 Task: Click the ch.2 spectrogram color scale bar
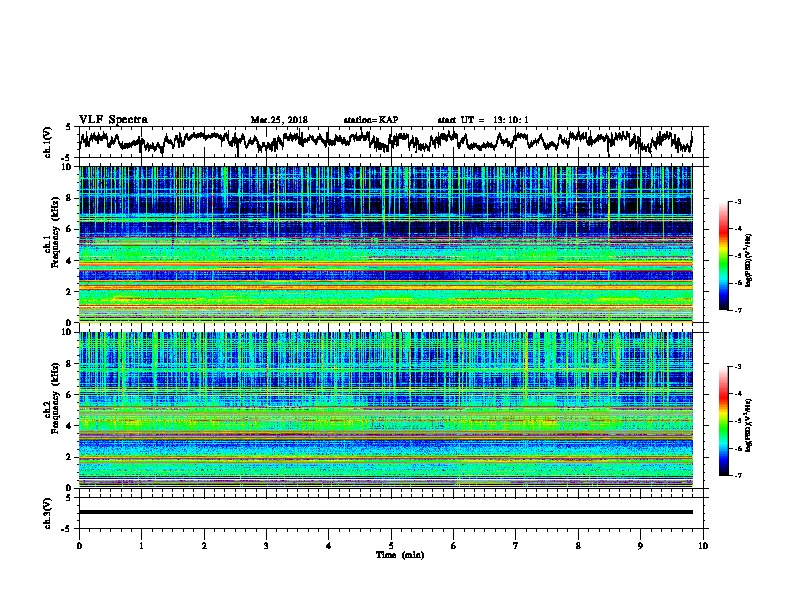click(723, 421)
